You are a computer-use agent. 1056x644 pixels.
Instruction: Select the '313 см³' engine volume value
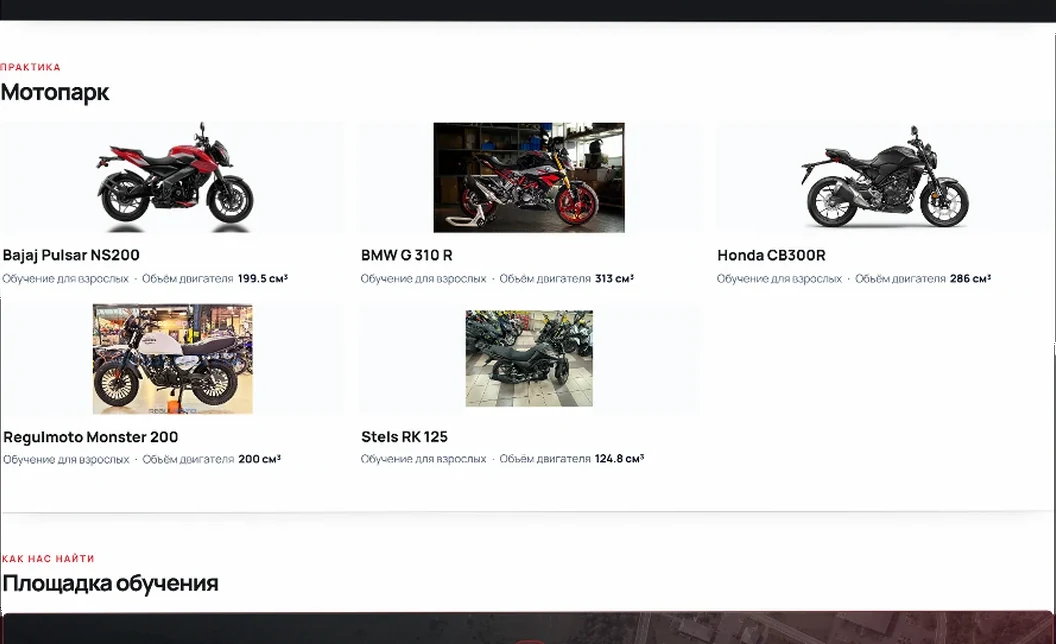(614, 278)
